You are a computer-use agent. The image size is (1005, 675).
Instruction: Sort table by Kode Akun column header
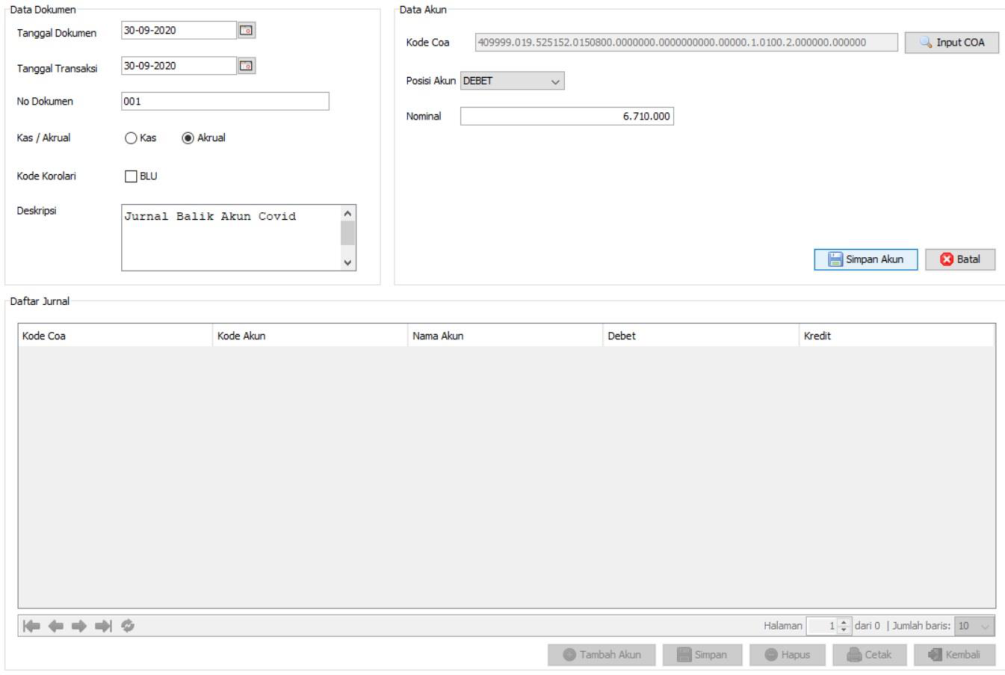click(x=309, y=336)
